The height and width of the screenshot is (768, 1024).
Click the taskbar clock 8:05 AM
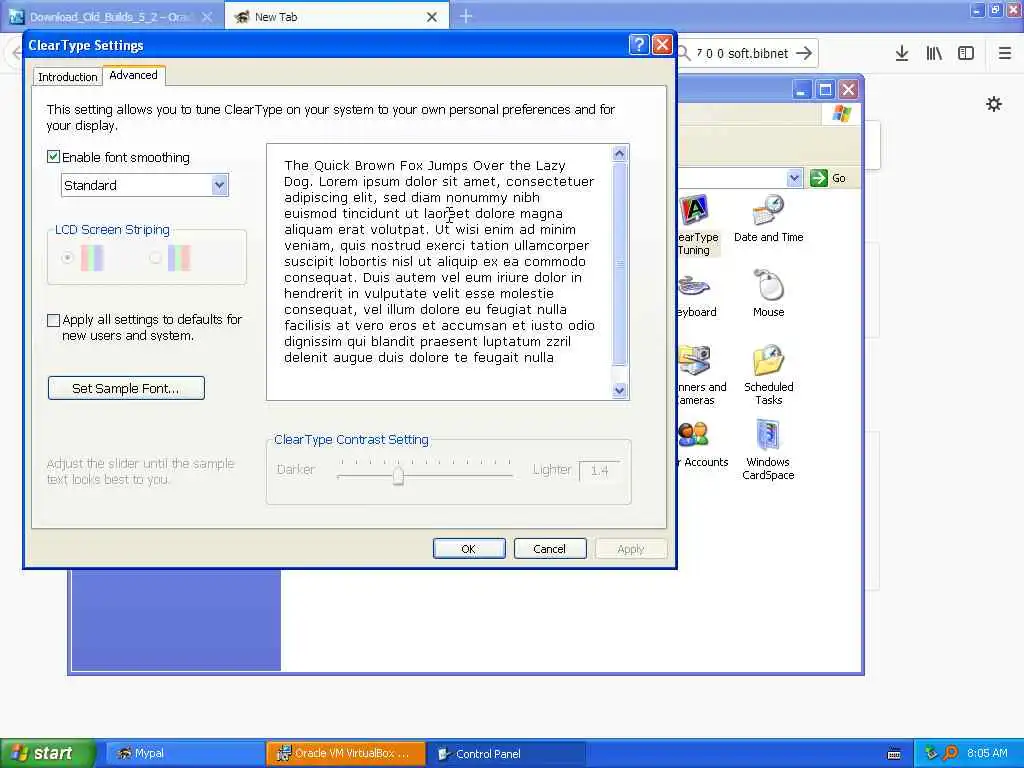coord(987,753)
